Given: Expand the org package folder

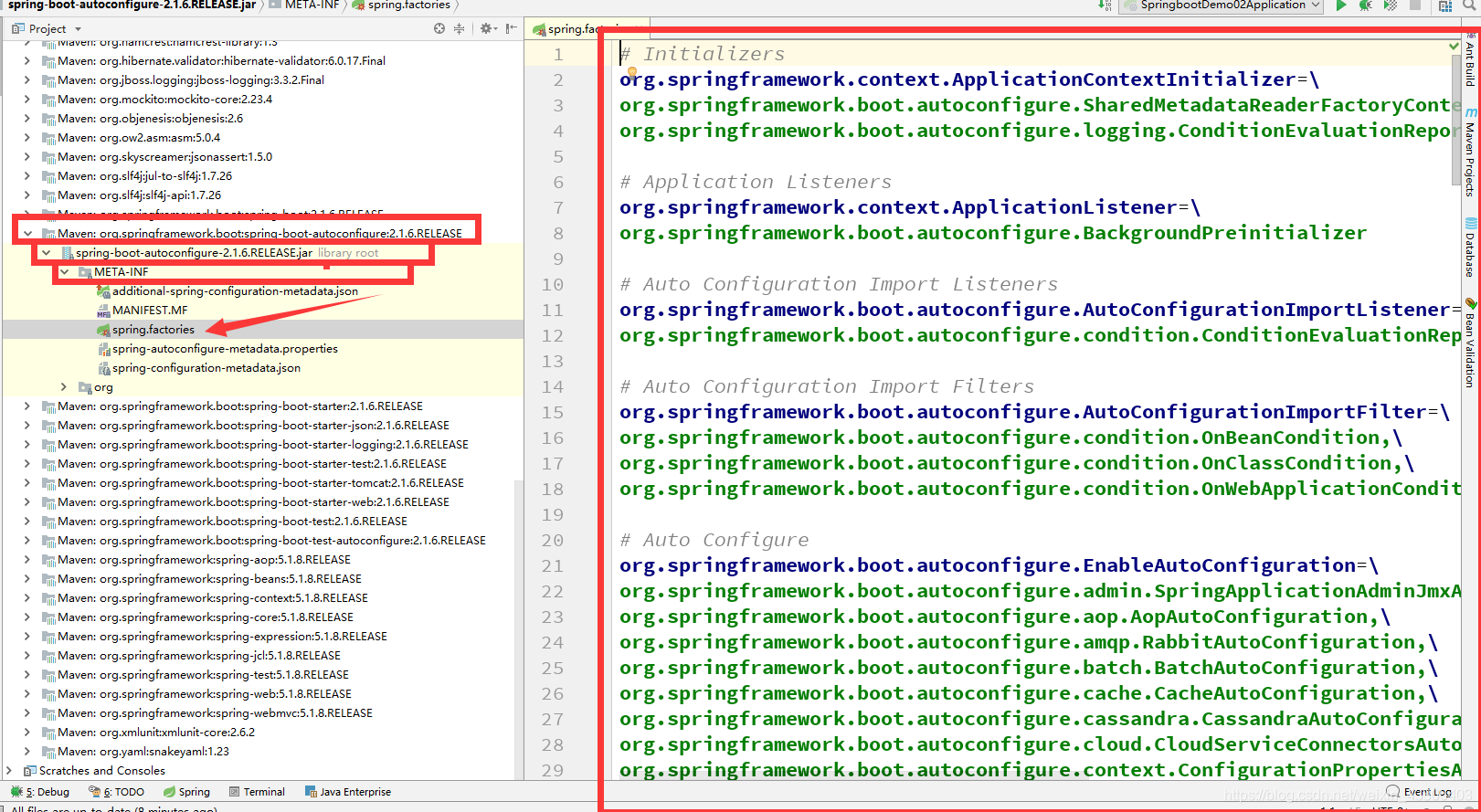Looking at the screenshot, I should click(x=64, y=387).
